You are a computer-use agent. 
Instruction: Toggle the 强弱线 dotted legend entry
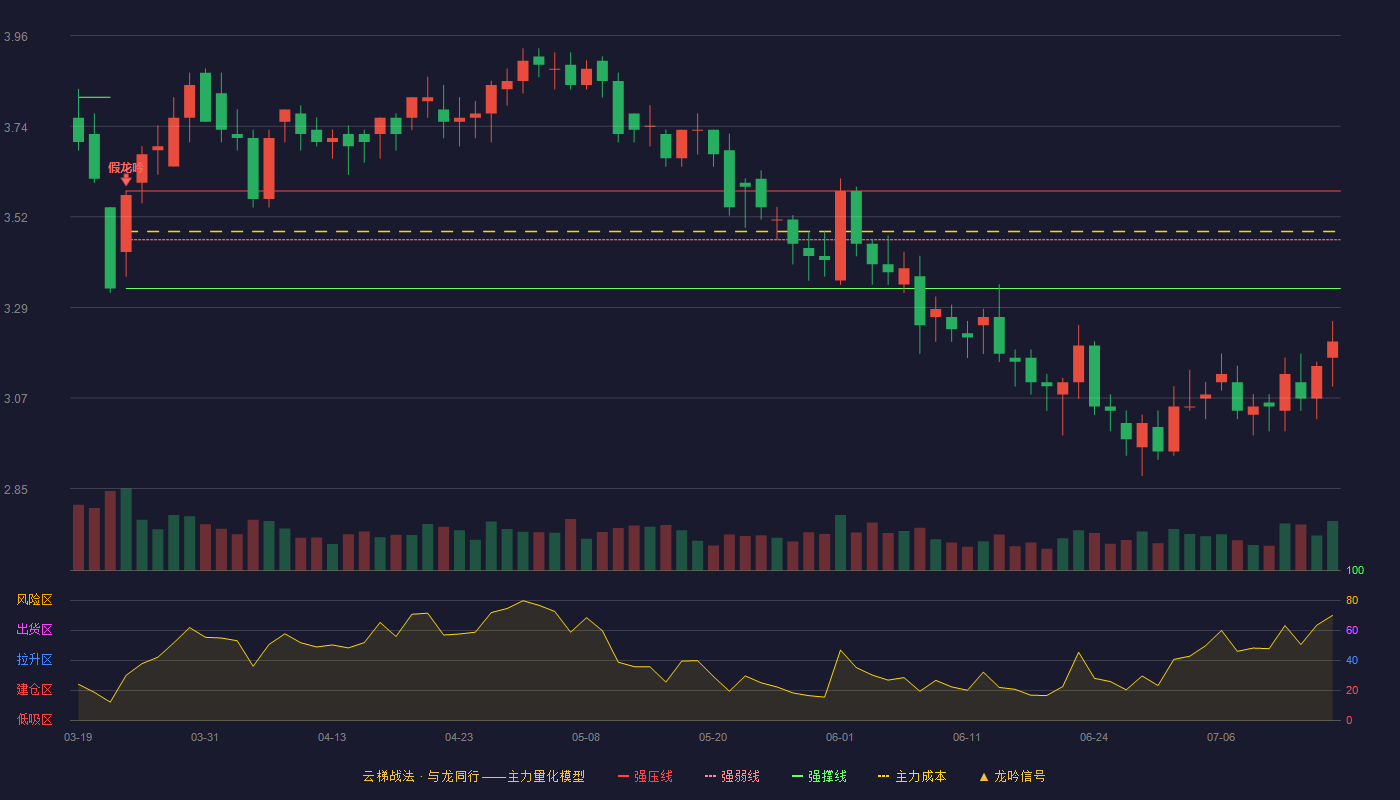click(x=732, y=776)
